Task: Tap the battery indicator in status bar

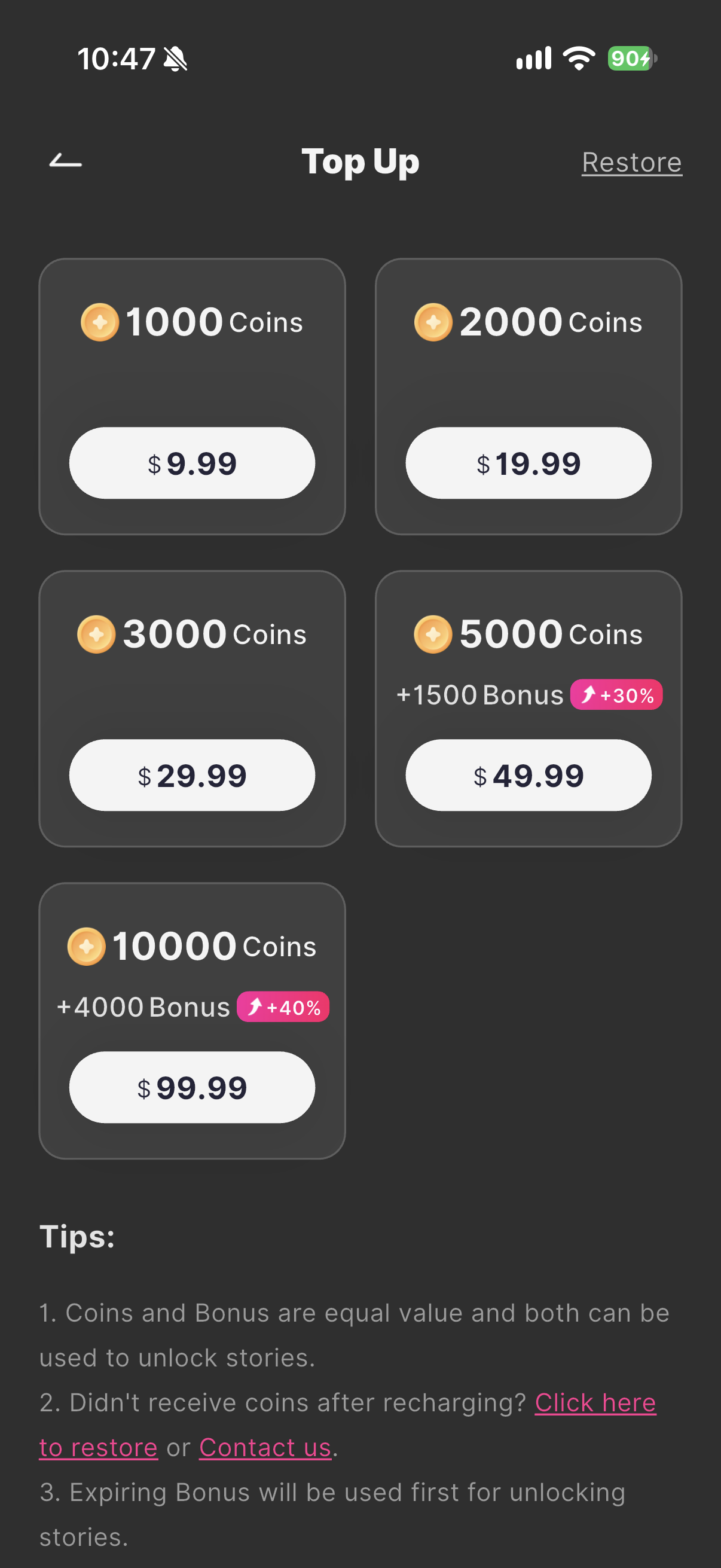Action: (x=633, y=59)
